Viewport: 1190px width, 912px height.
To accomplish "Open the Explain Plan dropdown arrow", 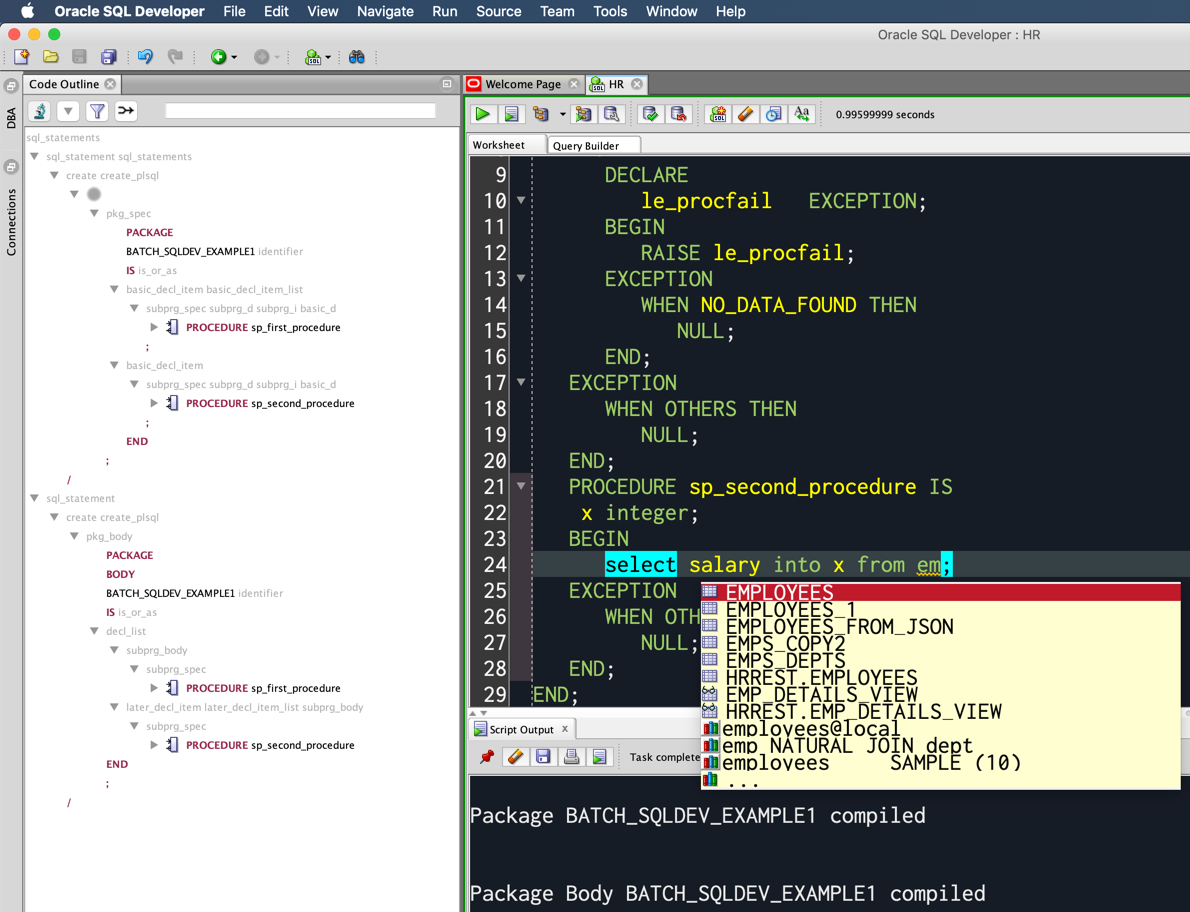I will point(562,115).
